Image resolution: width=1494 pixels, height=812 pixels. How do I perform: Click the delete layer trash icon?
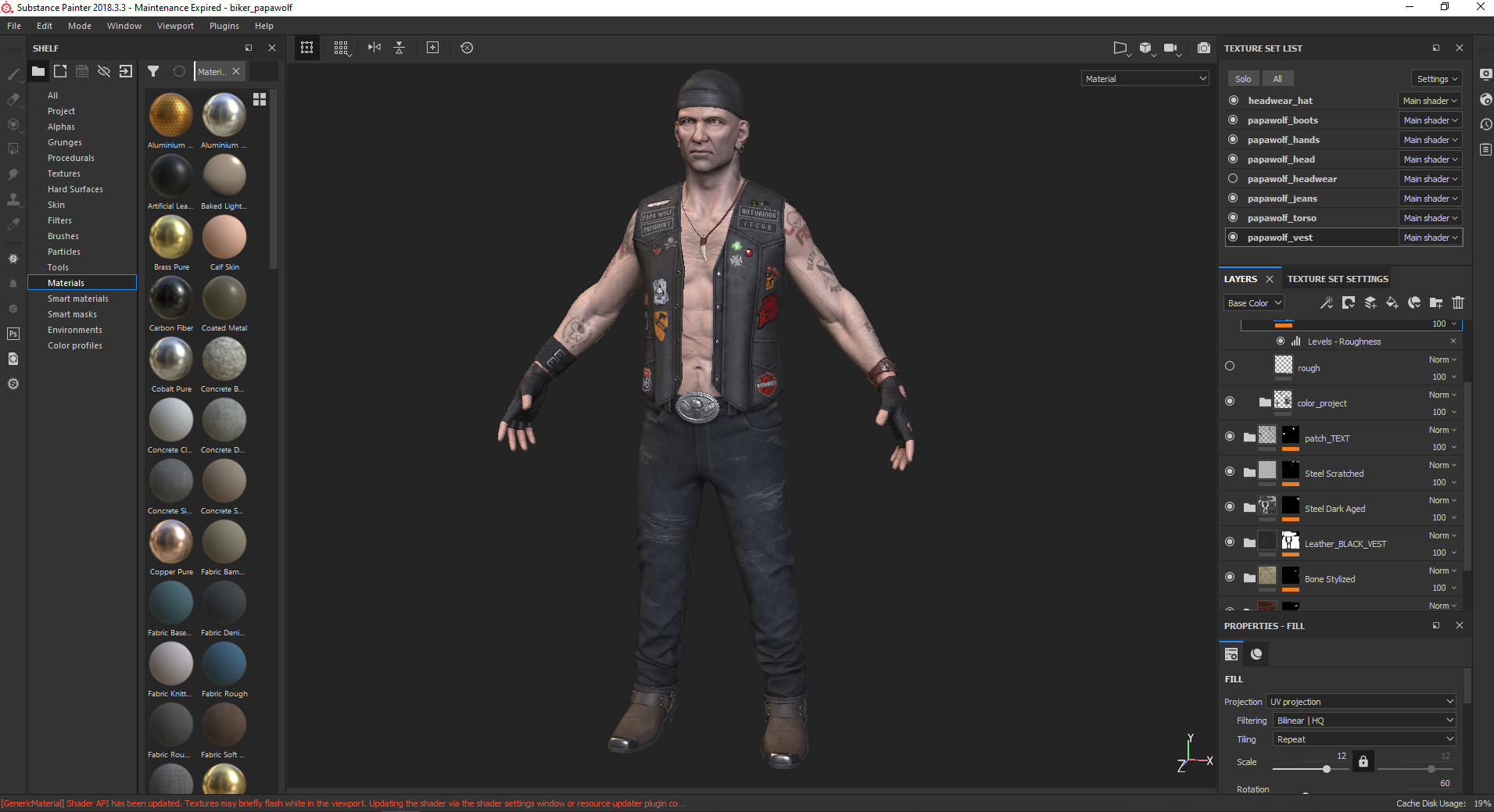1457,303
